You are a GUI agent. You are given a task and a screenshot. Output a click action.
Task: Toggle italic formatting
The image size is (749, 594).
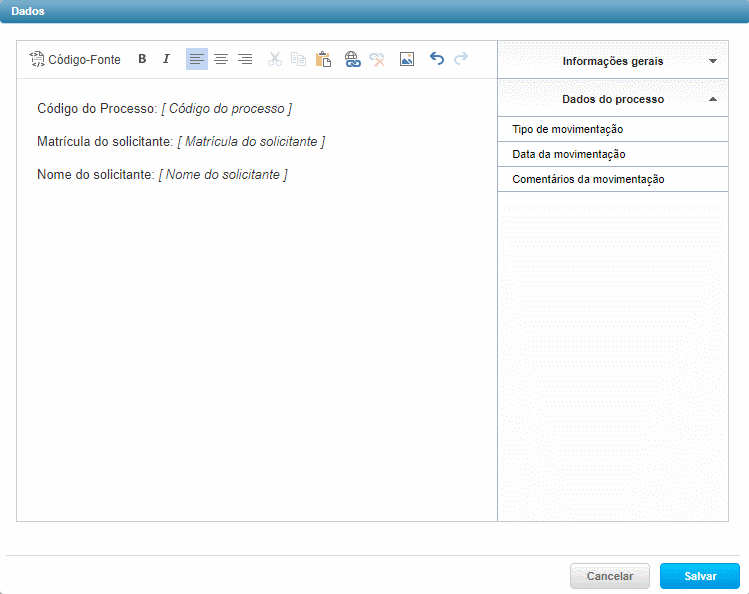pos(167,59)
